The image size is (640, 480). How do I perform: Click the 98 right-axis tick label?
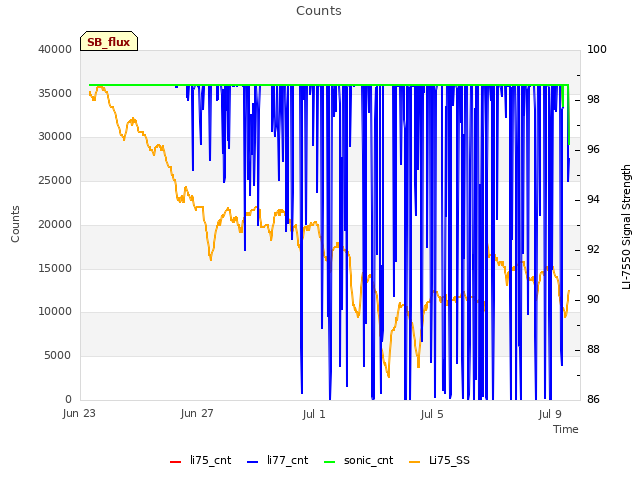593,100
